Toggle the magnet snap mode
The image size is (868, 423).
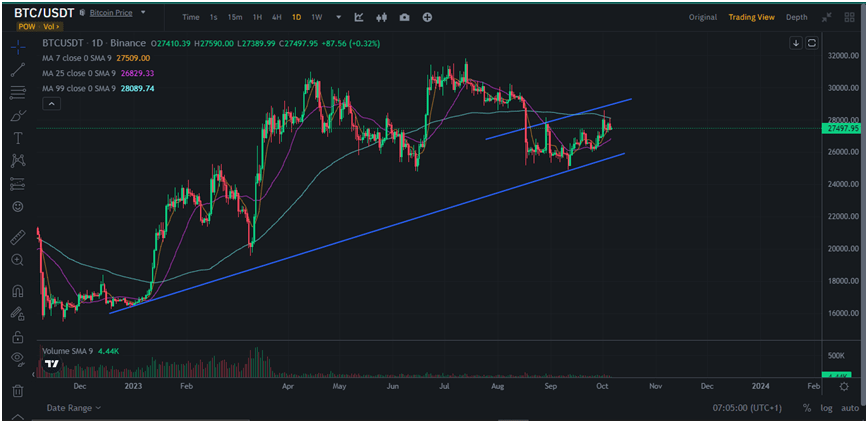17,292
